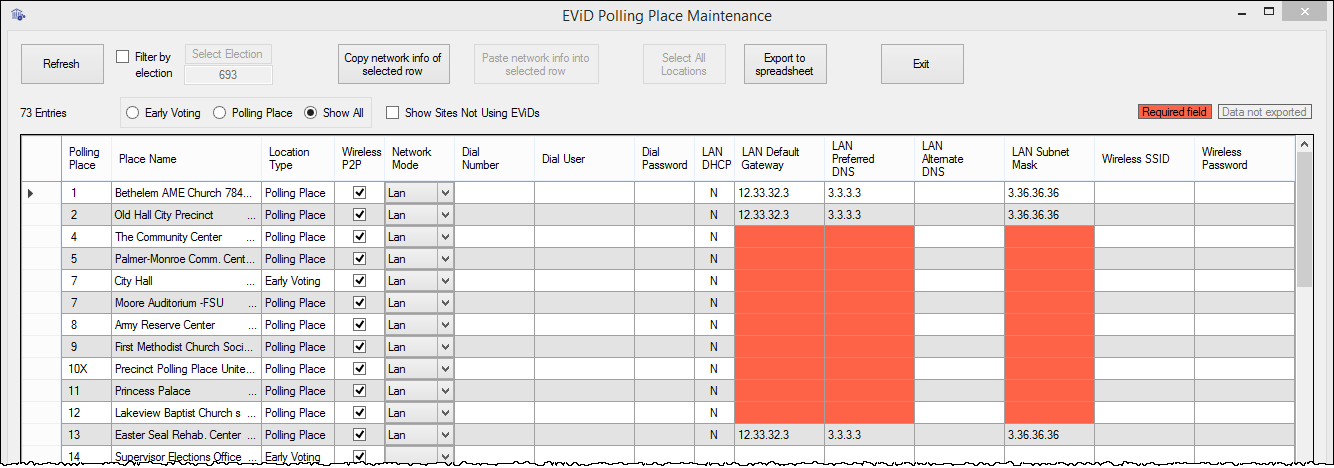1334x468 pixels.
Task: Click polling place number 10X cell
Action: point(87,369)
